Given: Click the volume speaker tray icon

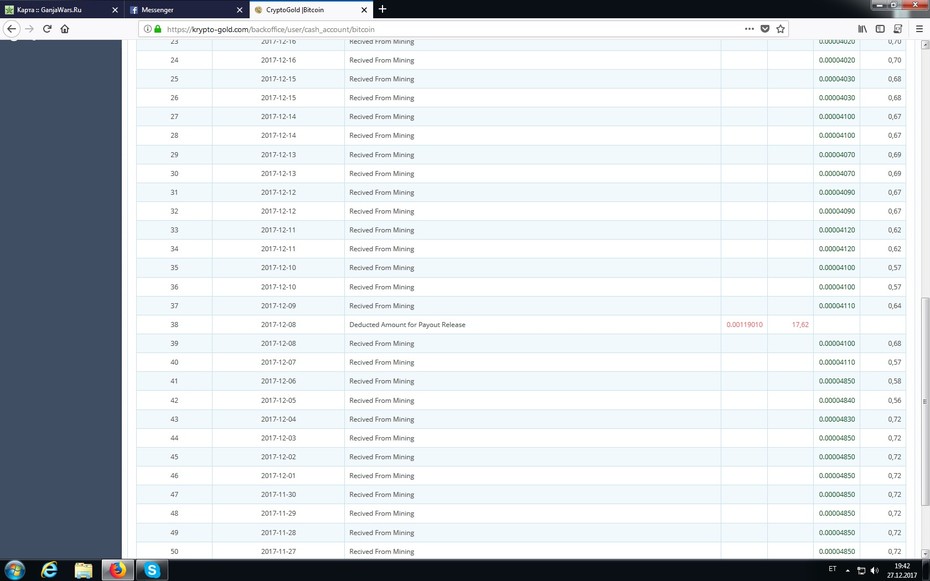Looking at the screenshot, I should 875,570.
